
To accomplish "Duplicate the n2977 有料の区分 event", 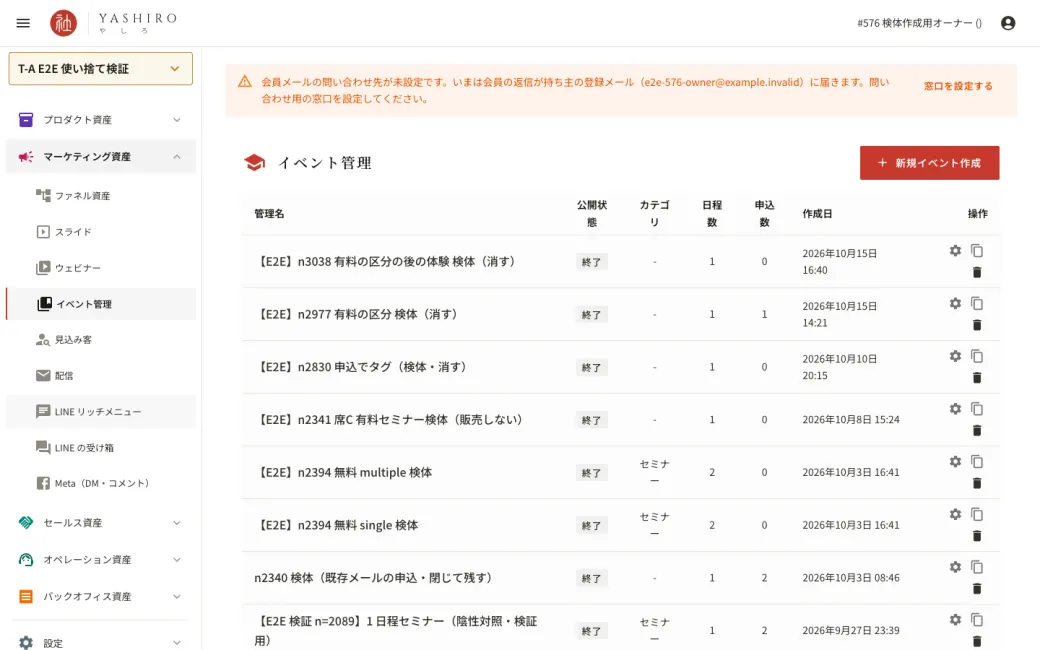I will 977,303.
